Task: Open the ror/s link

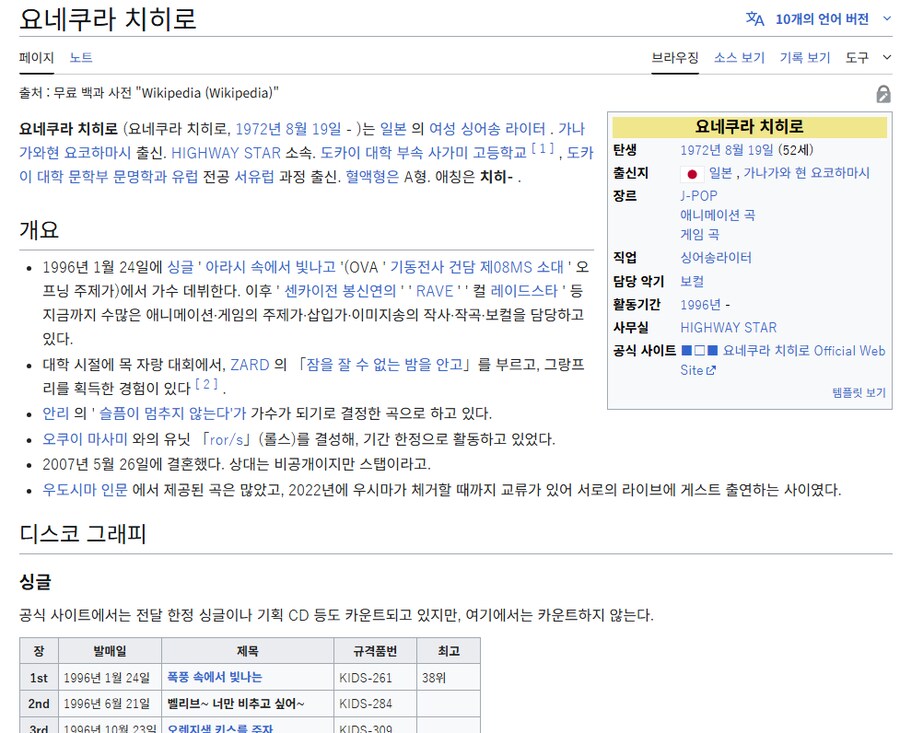Action: point(226,440)
